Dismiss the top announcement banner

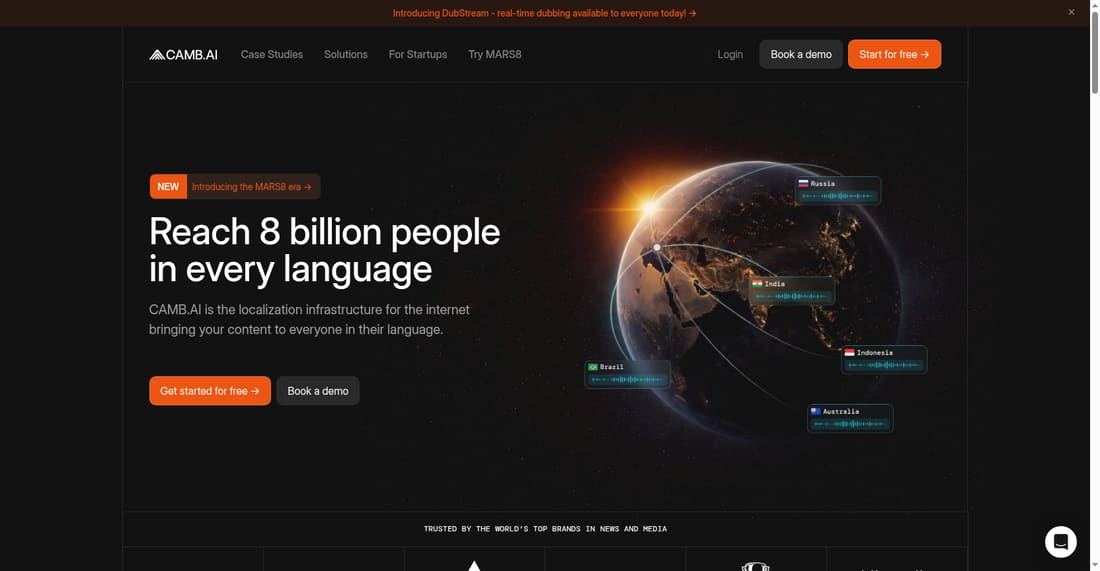tap(1071, 12)
